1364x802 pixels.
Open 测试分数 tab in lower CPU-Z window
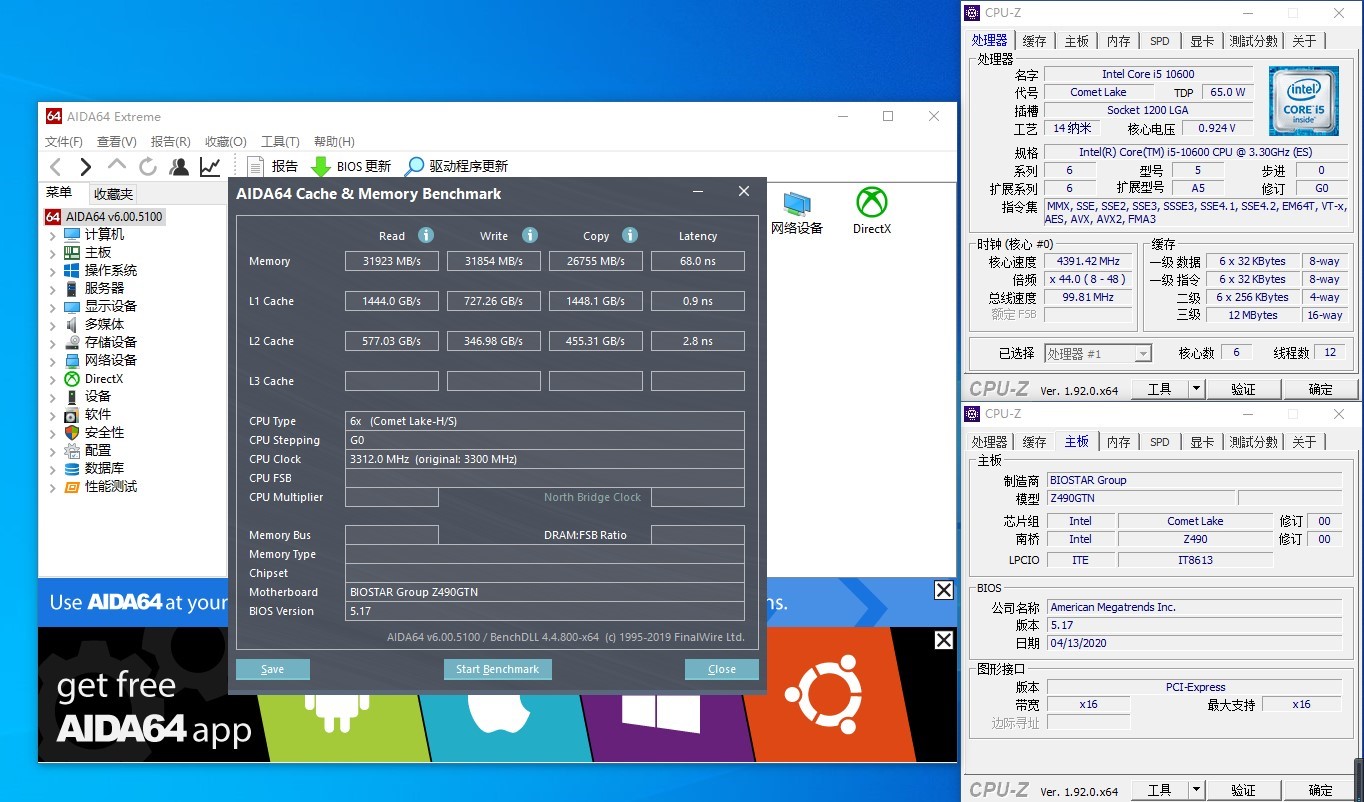click(x=1253, y=442)
